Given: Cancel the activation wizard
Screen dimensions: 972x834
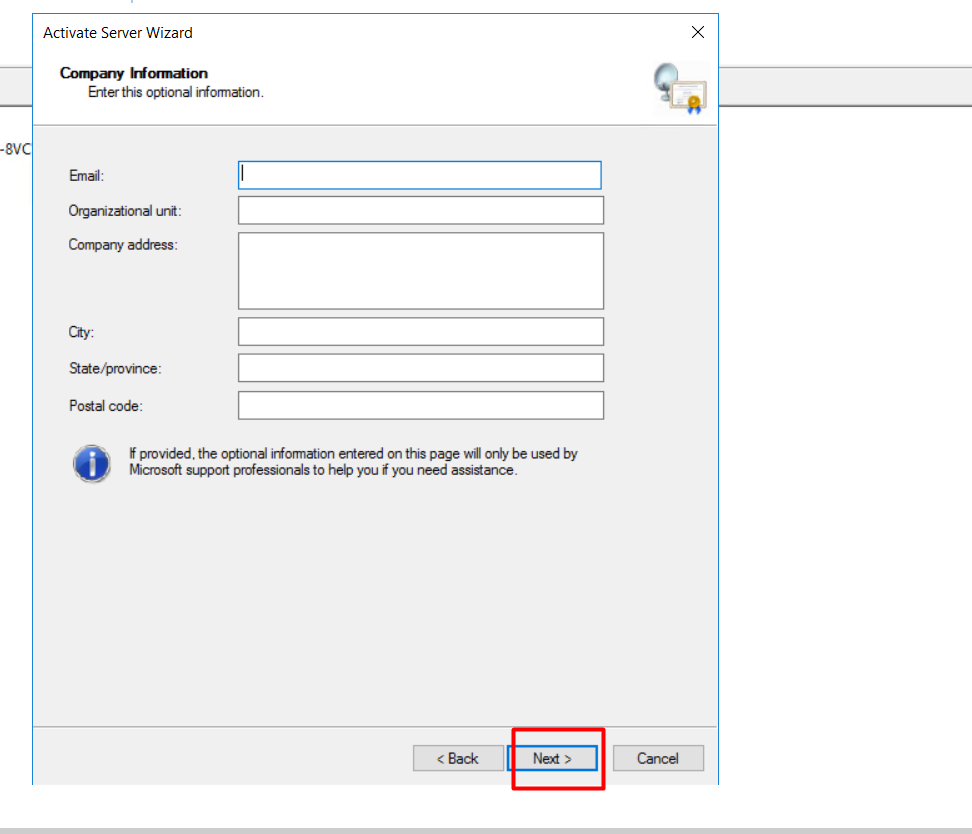Looking at the screenshot, I should click(658, 758).
